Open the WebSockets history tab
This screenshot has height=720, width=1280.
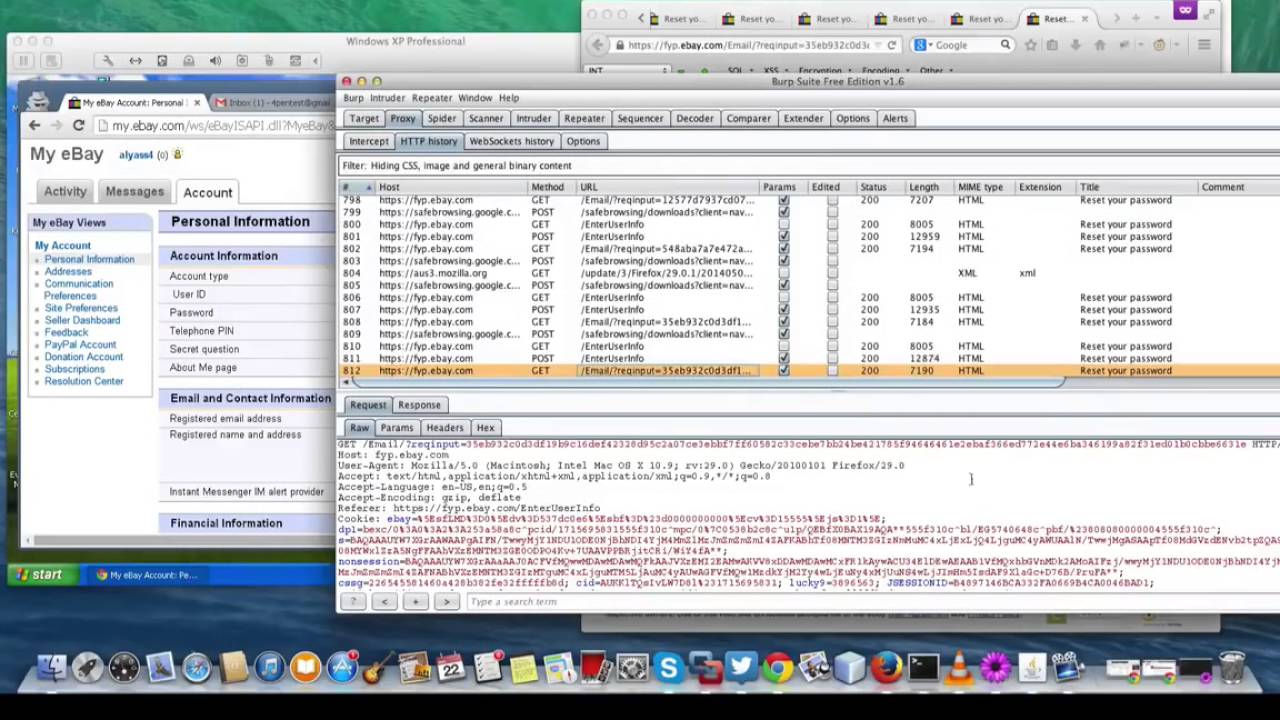pyautogui.click(x=511, y=141)
